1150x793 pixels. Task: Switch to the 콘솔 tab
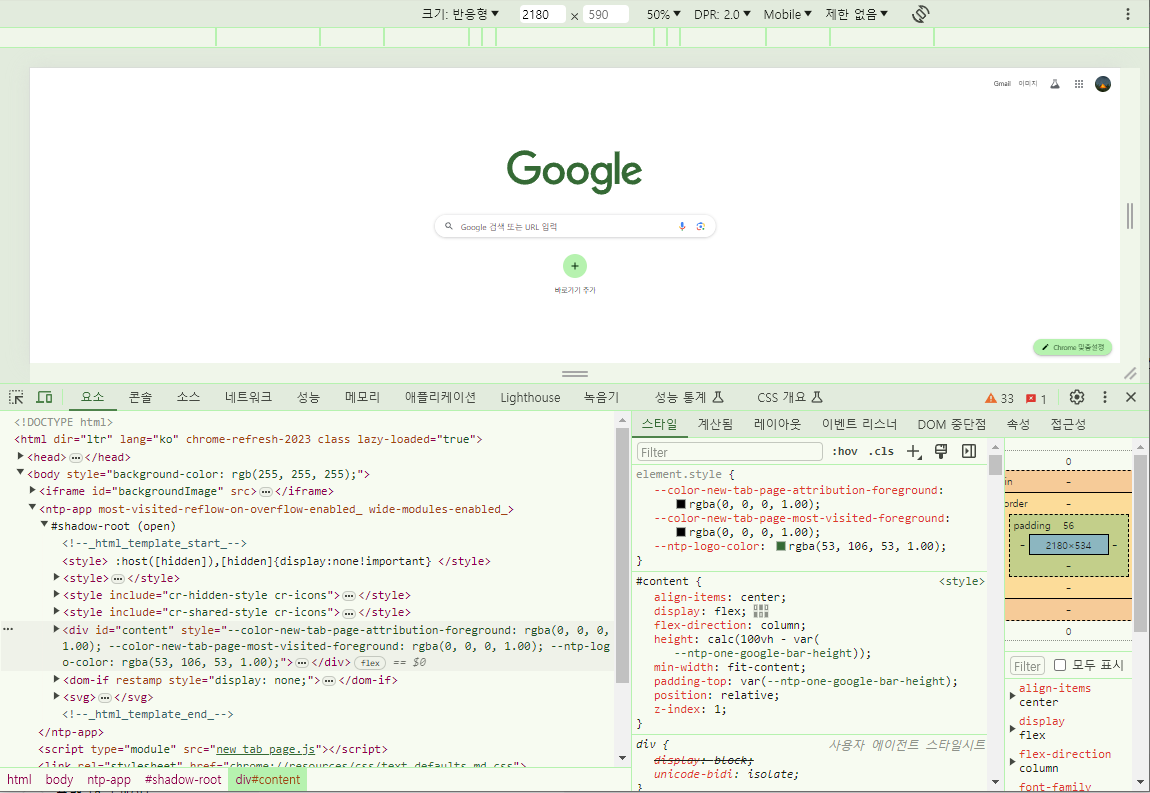[x=140, y=397]
